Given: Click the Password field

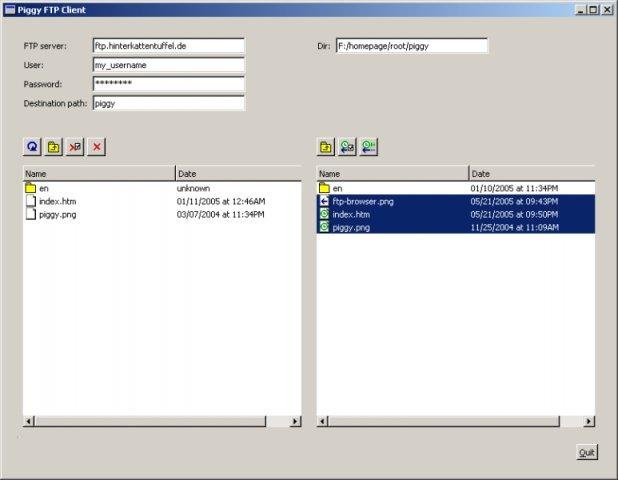Looking at the screenshot, I should pos(169,84).
